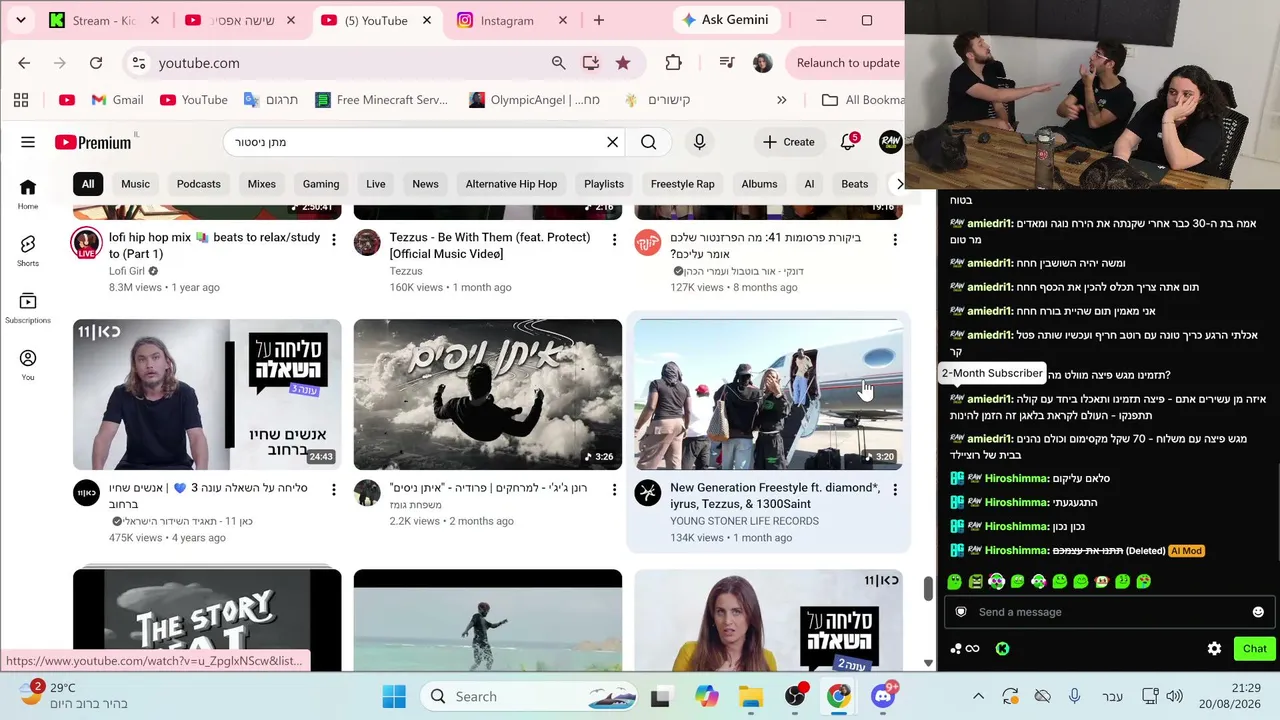The width and height of the screenshot is (1280, 720).
Task: Toggle the taskbar microphone tray icon
Action: (x=1074, y=696)
